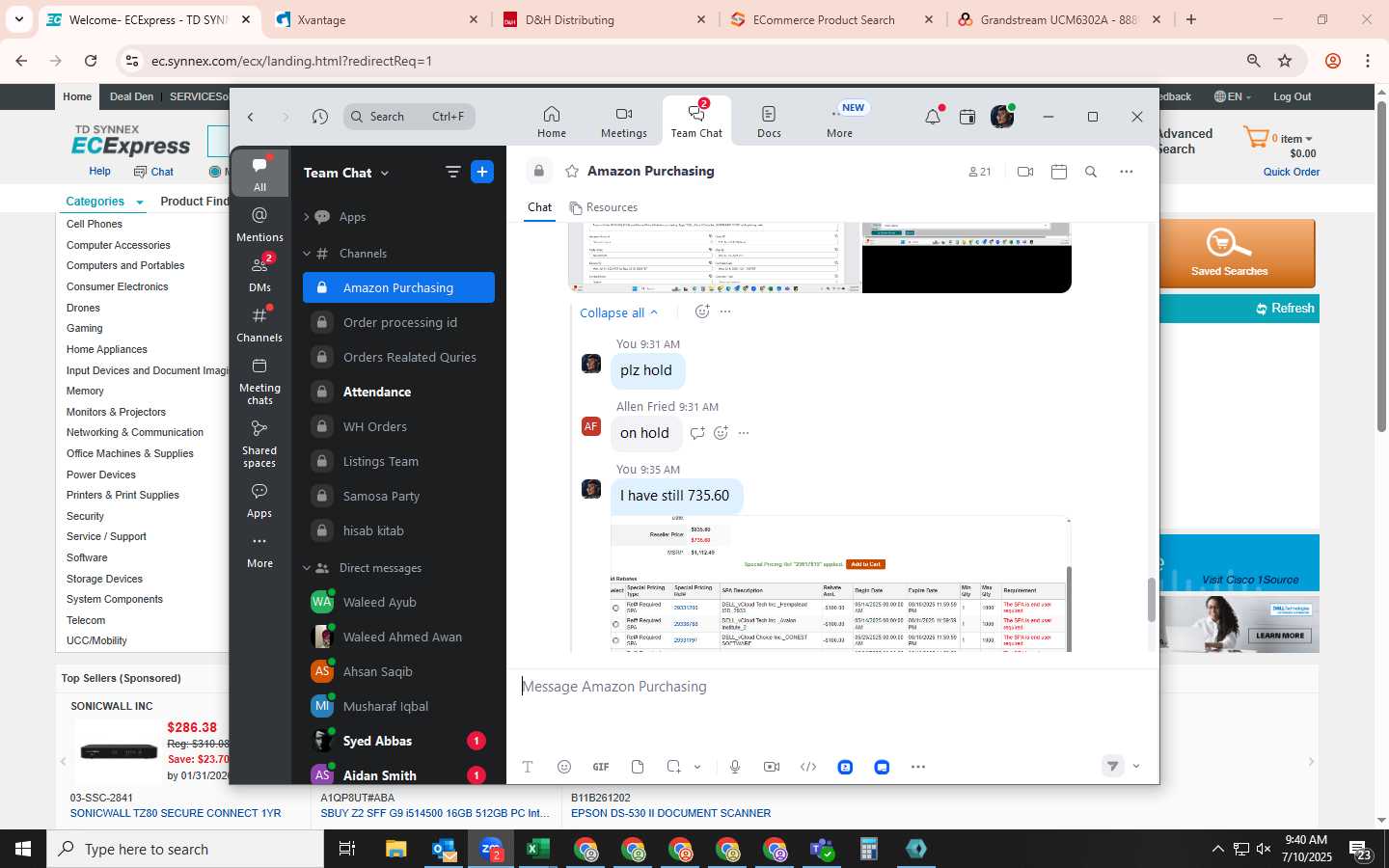The height and width of the screenshot is (868, 1389).
Task: Open Zoom history clock icon
Action: coord(320,117)
